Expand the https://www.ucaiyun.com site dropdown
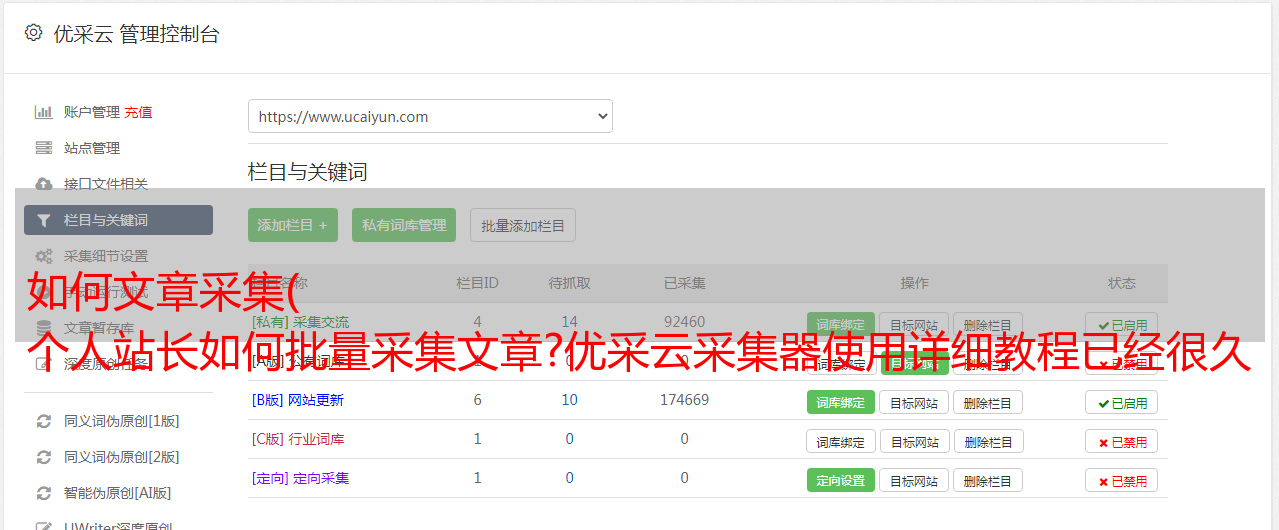 coord(430,116)
